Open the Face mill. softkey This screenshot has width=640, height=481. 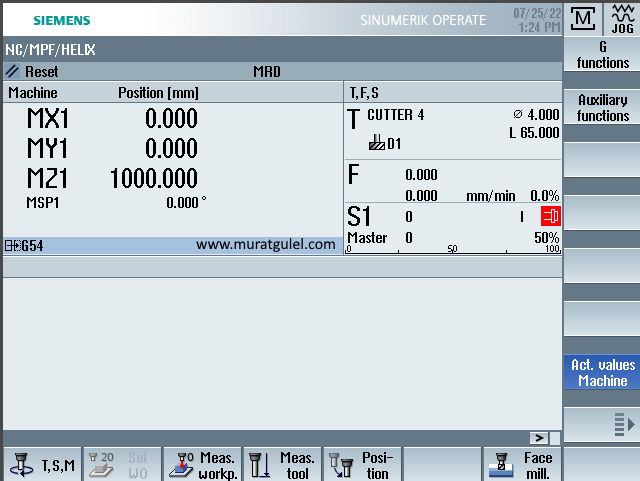tap(522, 465)
